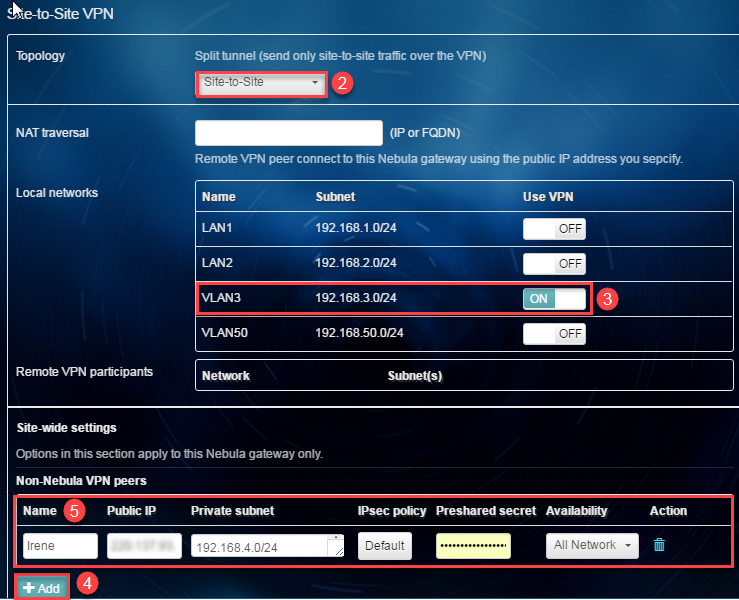Click the Action column header
The image size is (739, 600).
[x=668, y=511]
